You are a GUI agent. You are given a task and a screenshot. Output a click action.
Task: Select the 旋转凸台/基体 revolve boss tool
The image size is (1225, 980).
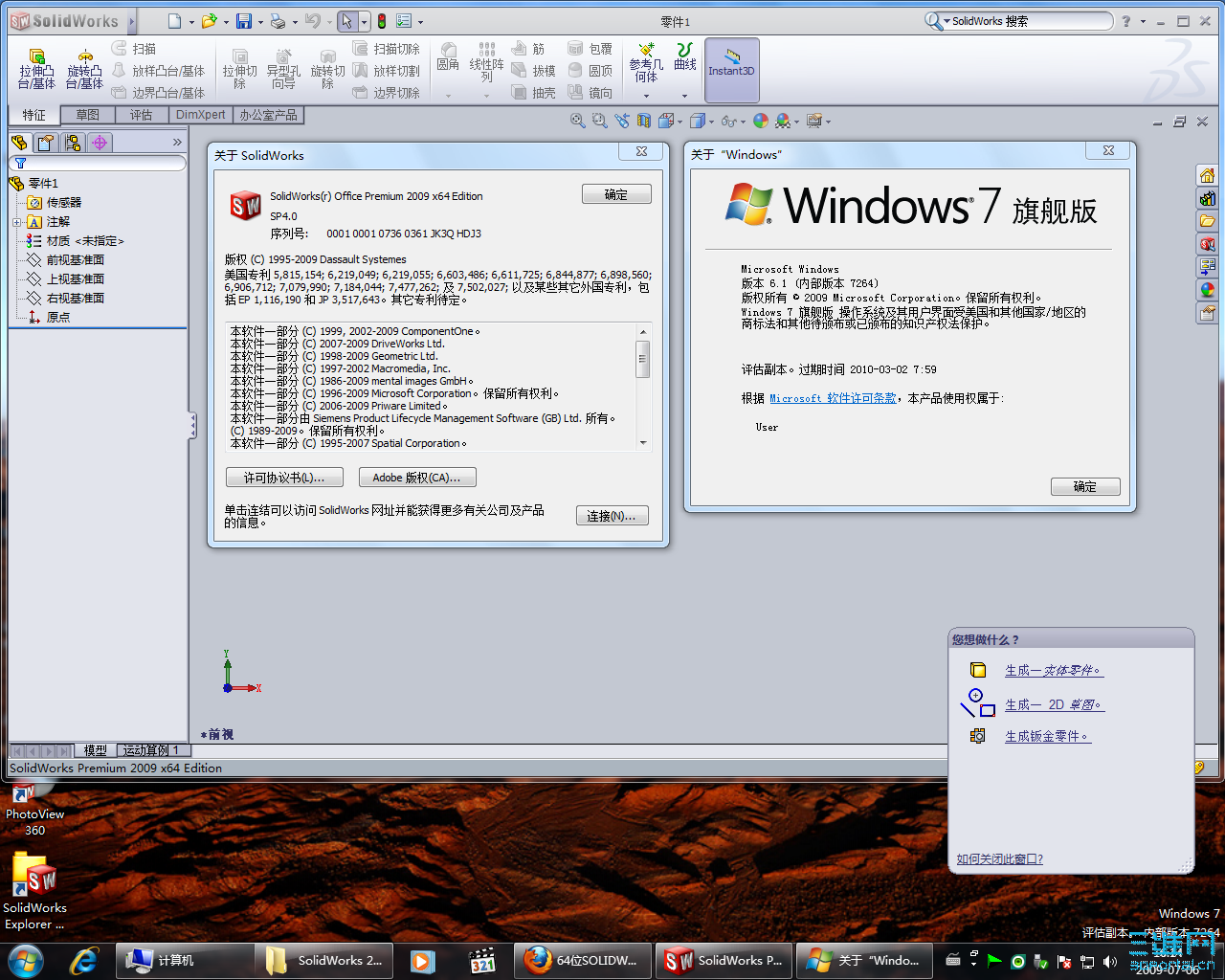coord(84,70)
